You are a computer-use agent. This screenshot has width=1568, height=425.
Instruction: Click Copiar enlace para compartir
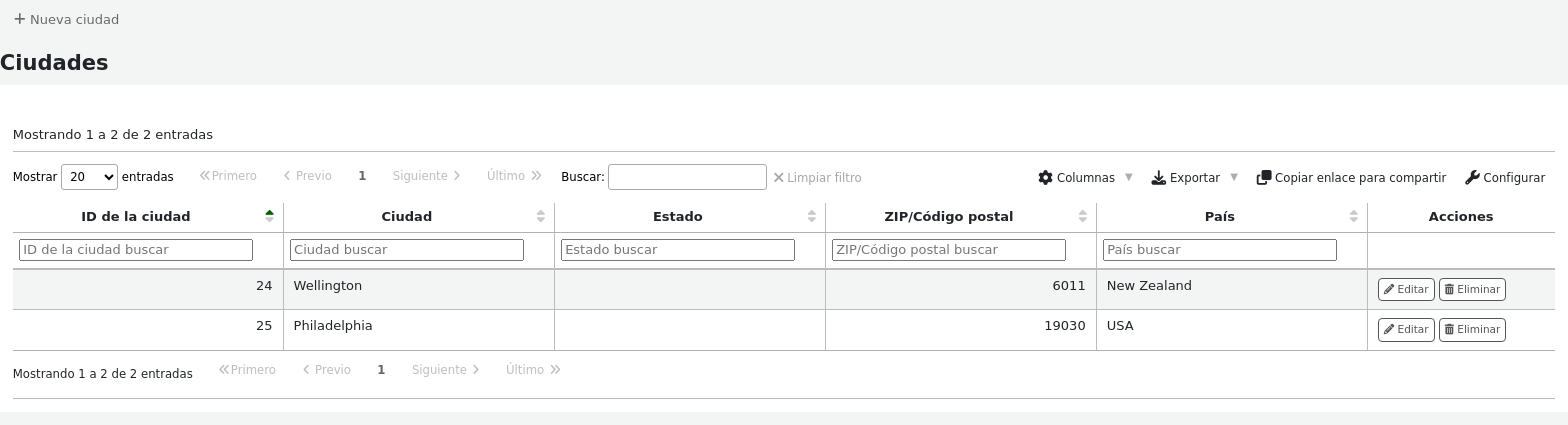point(1351,177)
